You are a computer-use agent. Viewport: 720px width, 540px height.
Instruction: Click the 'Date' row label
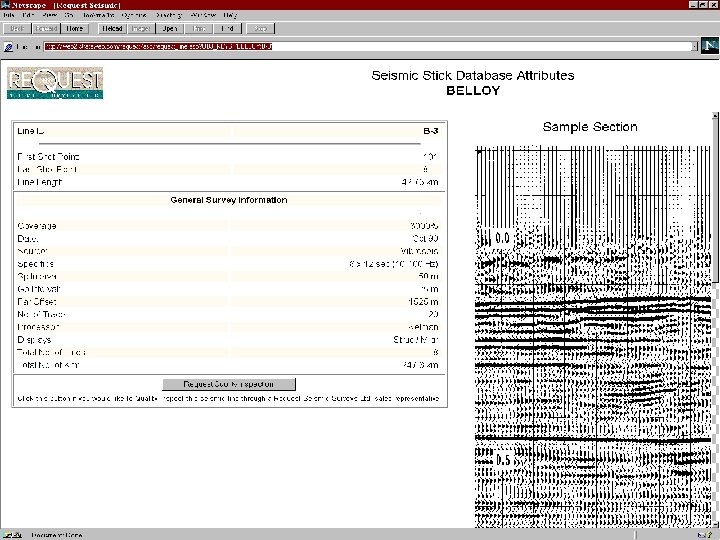(x=28, y=239)
